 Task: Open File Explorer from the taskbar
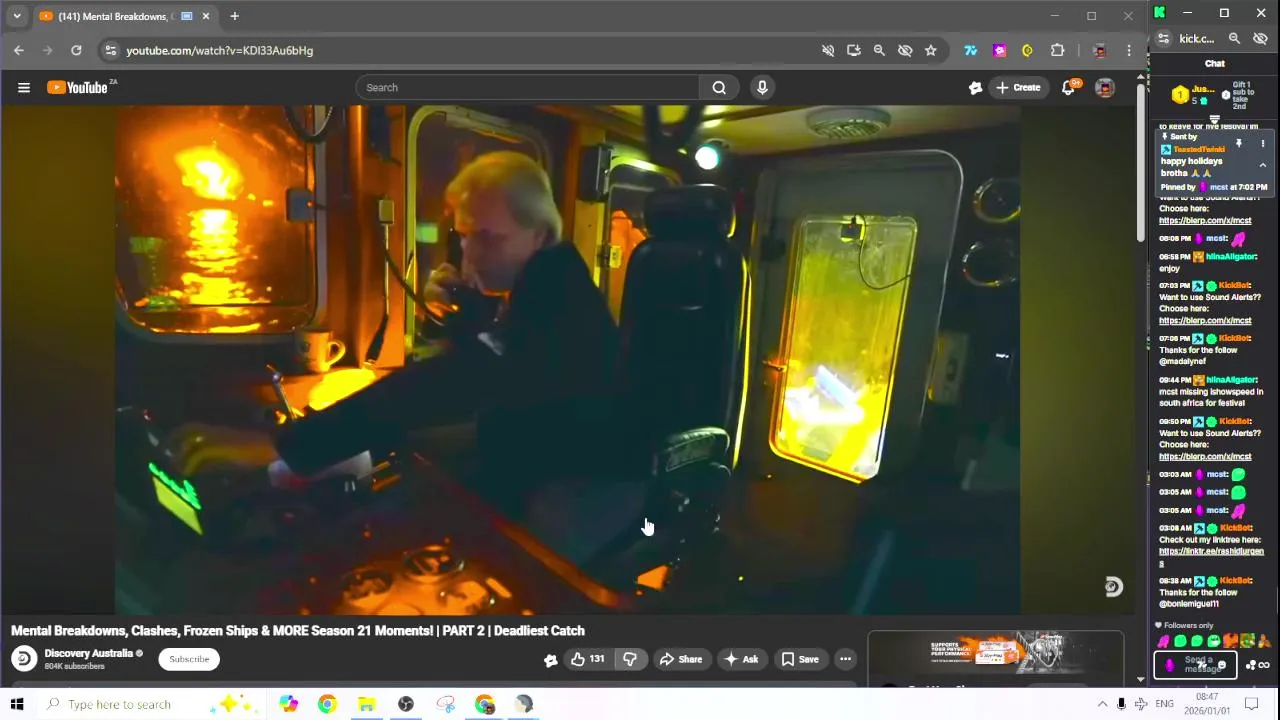coord(366,704)
